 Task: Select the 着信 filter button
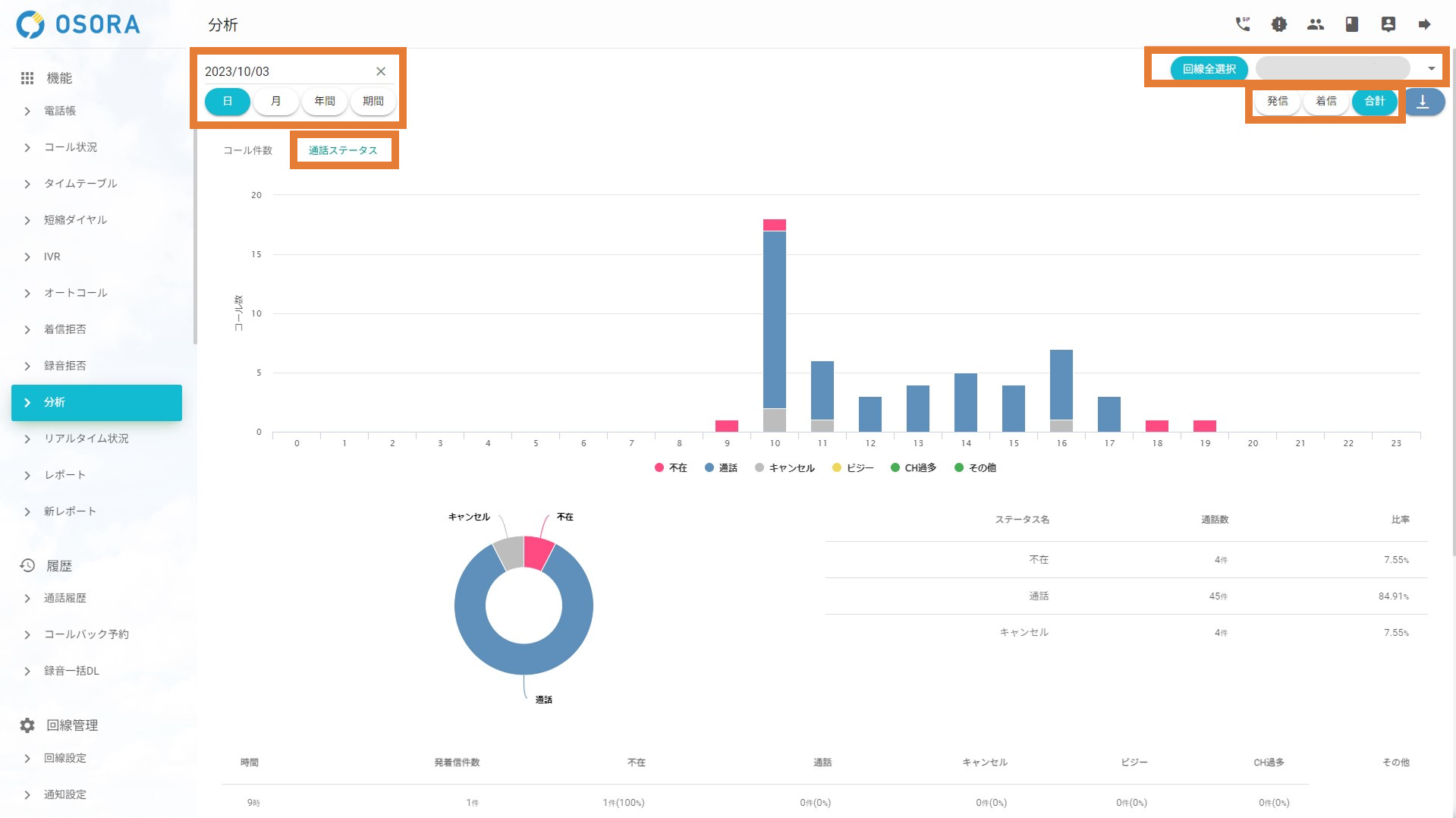pos(1325,101)
